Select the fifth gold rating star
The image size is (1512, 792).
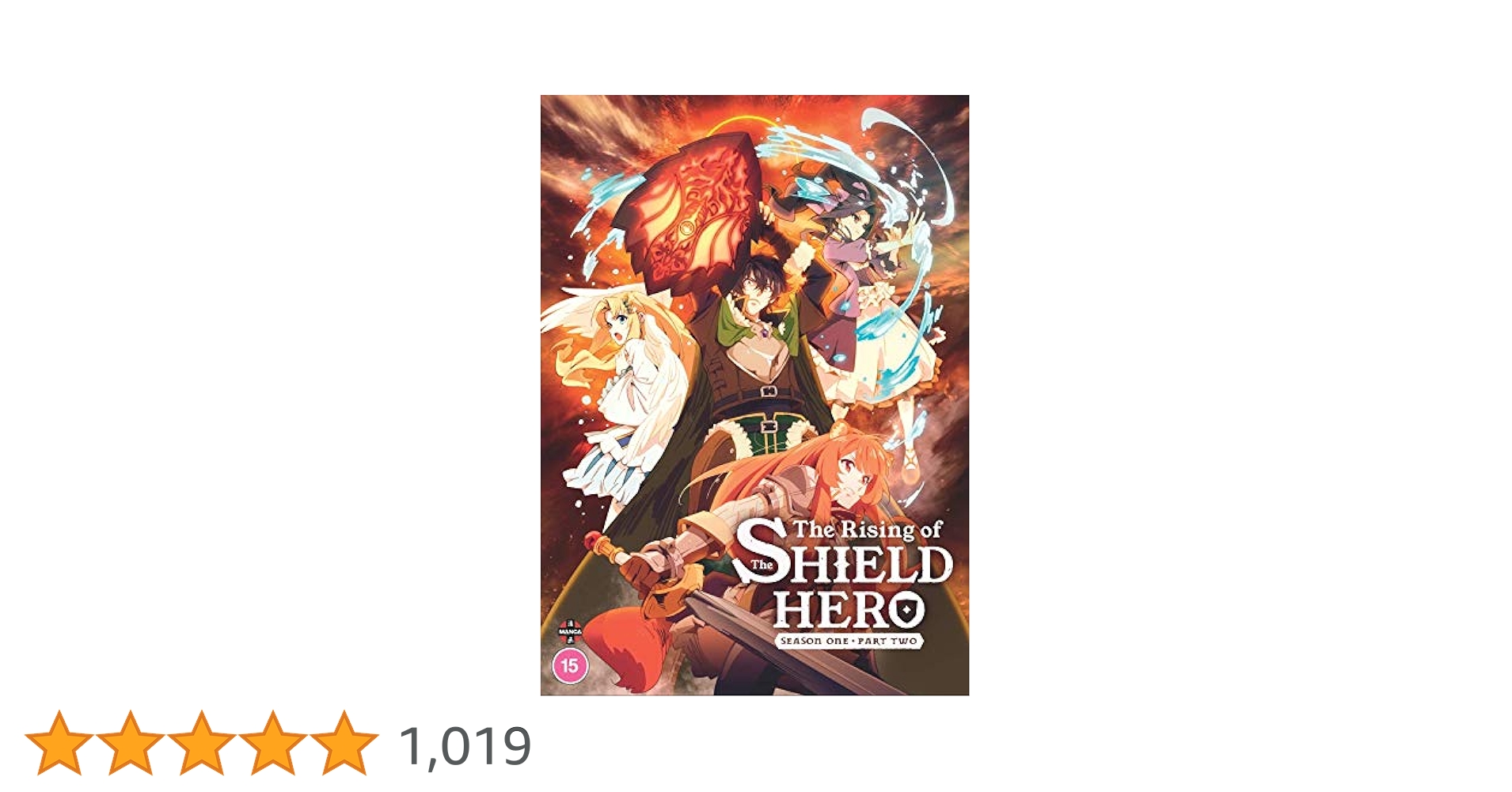click(x=344, y=743)
